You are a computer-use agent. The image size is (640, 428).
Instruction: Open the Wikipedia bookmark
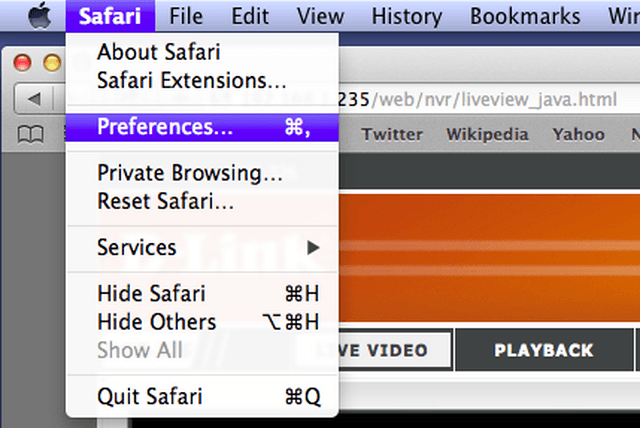[x=487, y=134]
